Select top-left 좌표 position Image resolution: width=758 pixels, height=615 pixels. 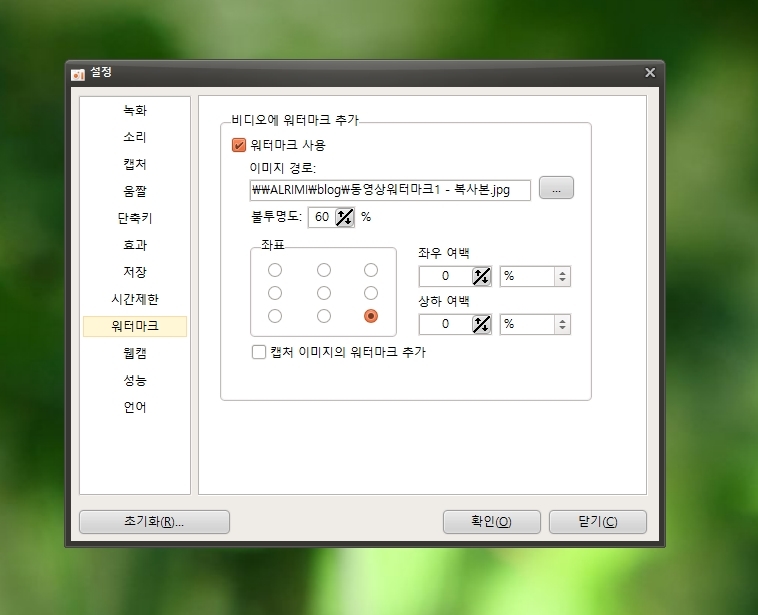pos(275,270)
